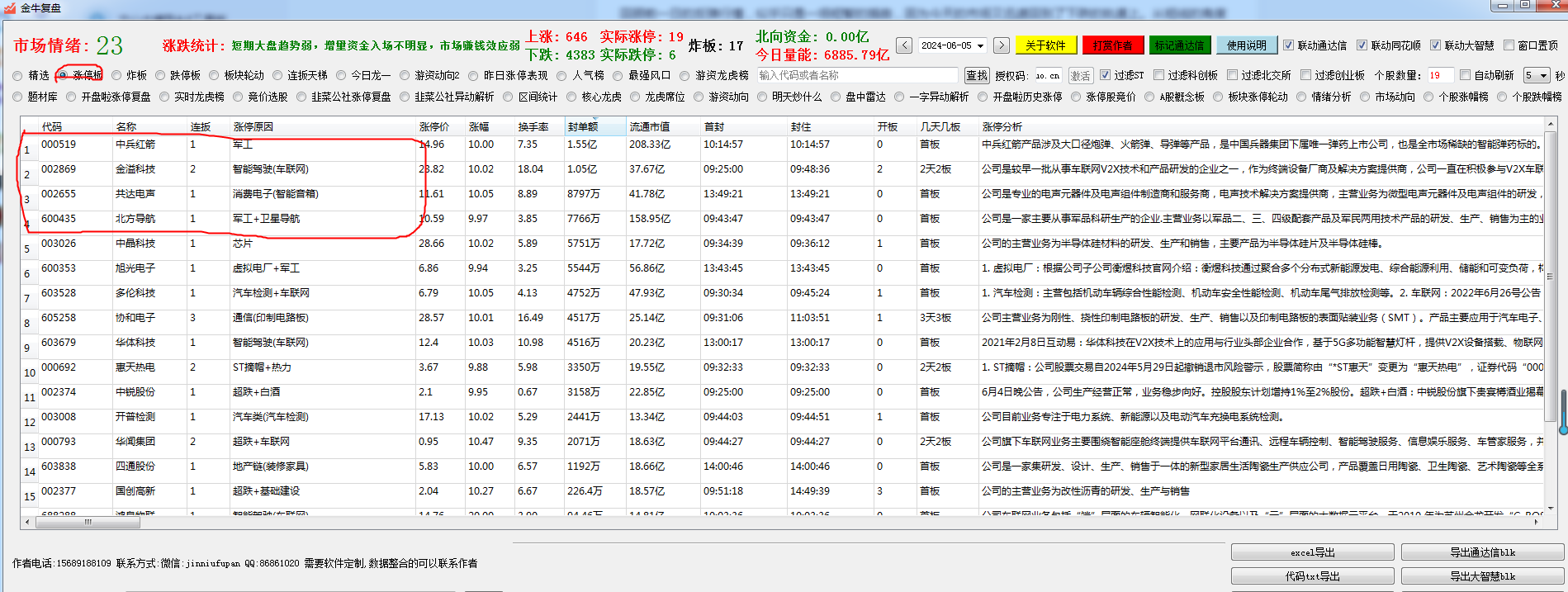Select the 精选 radio option

click(x=17, y=75)
